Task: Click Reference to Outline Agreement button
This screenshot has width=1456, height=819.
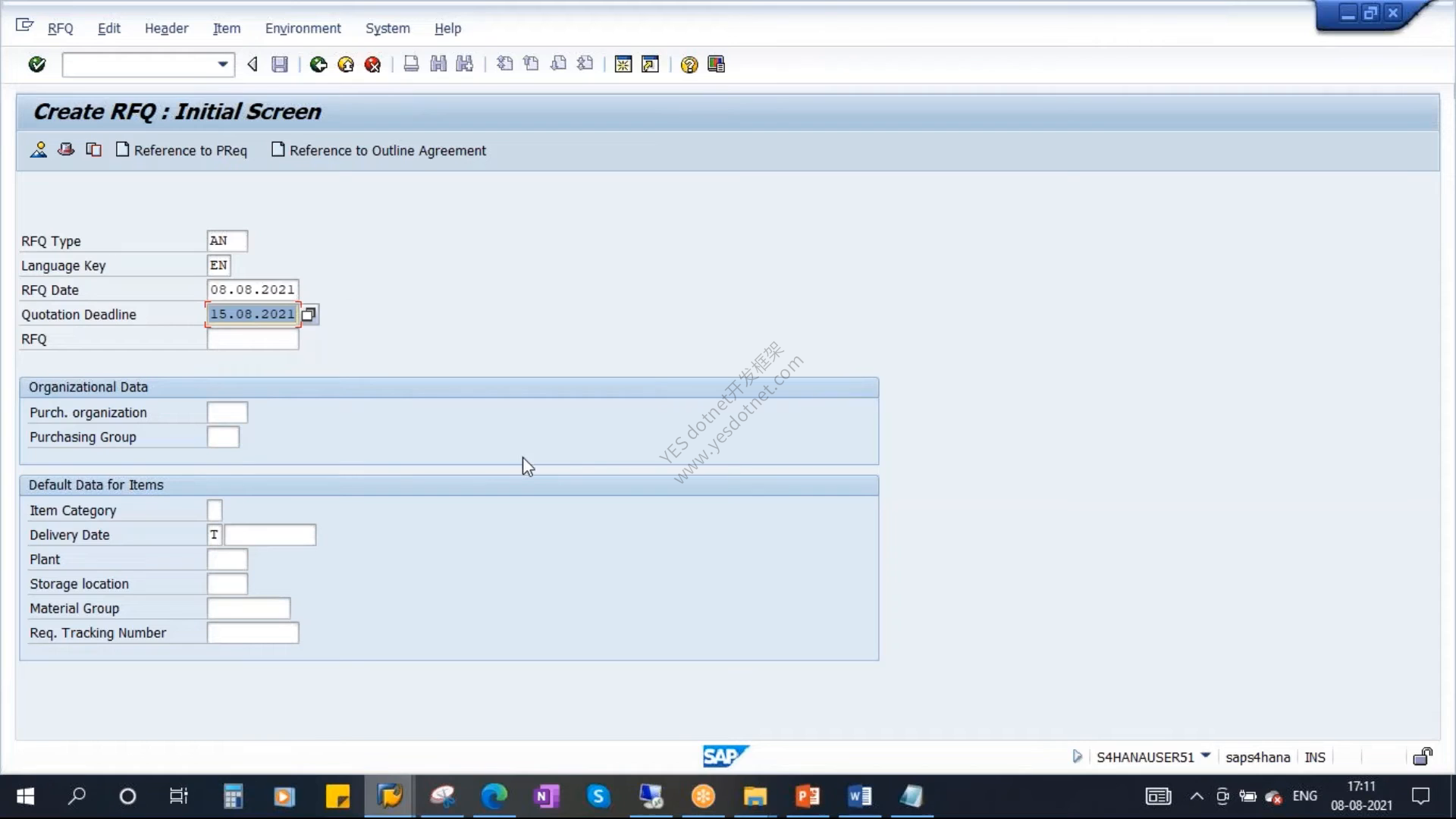Action: 378,150
